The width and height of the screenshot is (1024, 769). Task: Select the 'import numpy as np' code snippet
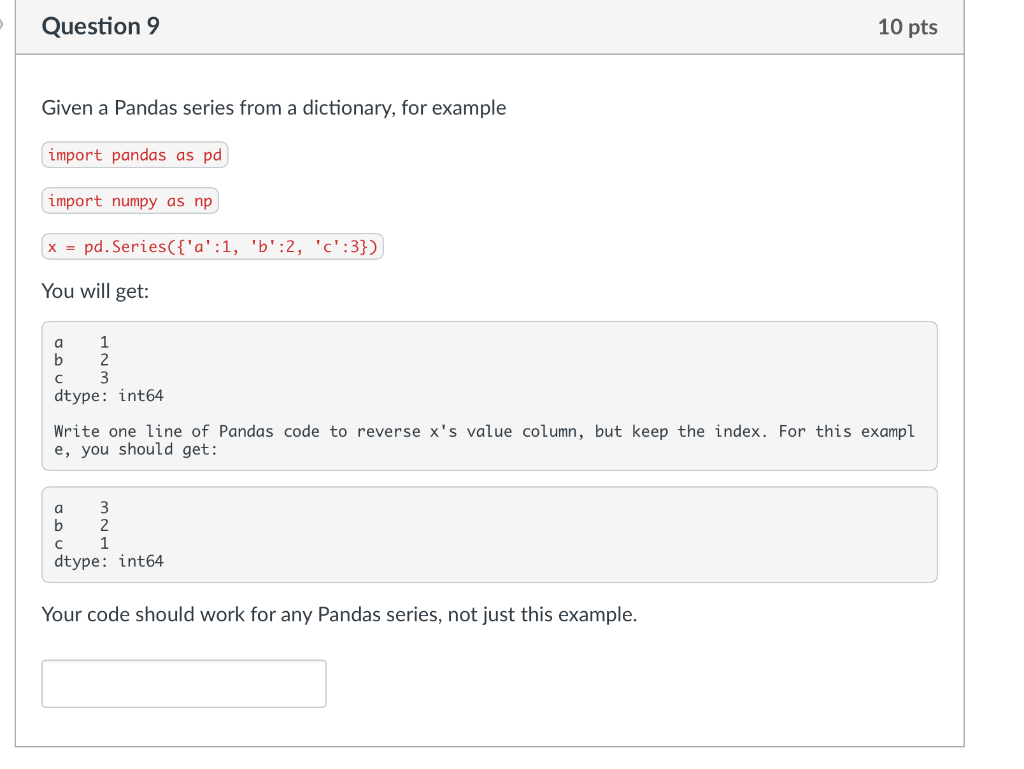point(129,200)
